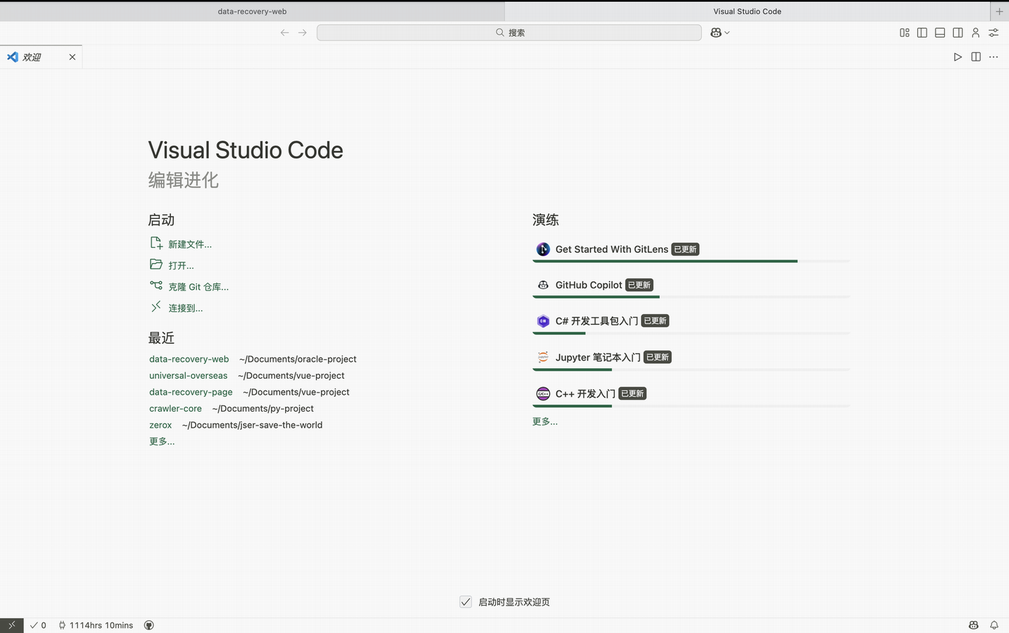This screenshot has height=633, width=1009.
Task: Click the Copilot icon in walkthrough list
Action: coord(543,285)
